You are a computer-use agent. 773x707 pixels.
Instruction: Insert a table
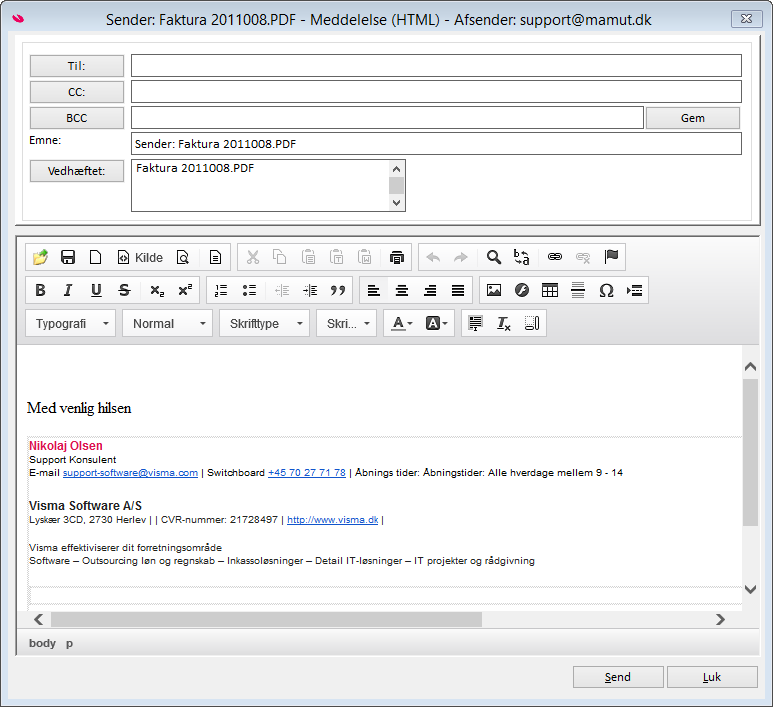pyautogui.click(x=550, y=290)
